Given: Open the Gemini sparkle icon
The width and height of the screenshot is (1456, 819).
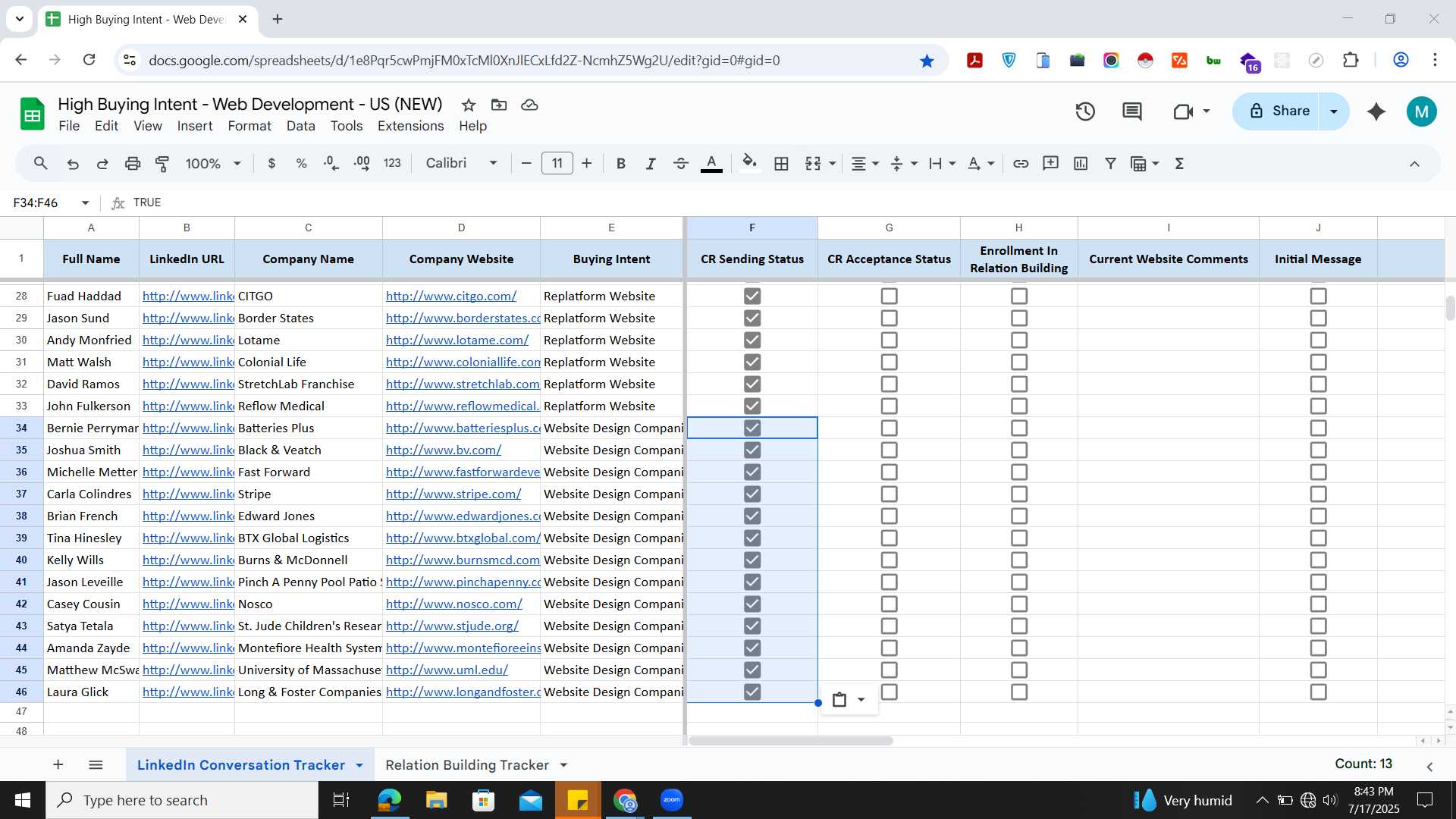Looking at the screenshot, I should pos(1376,112).
